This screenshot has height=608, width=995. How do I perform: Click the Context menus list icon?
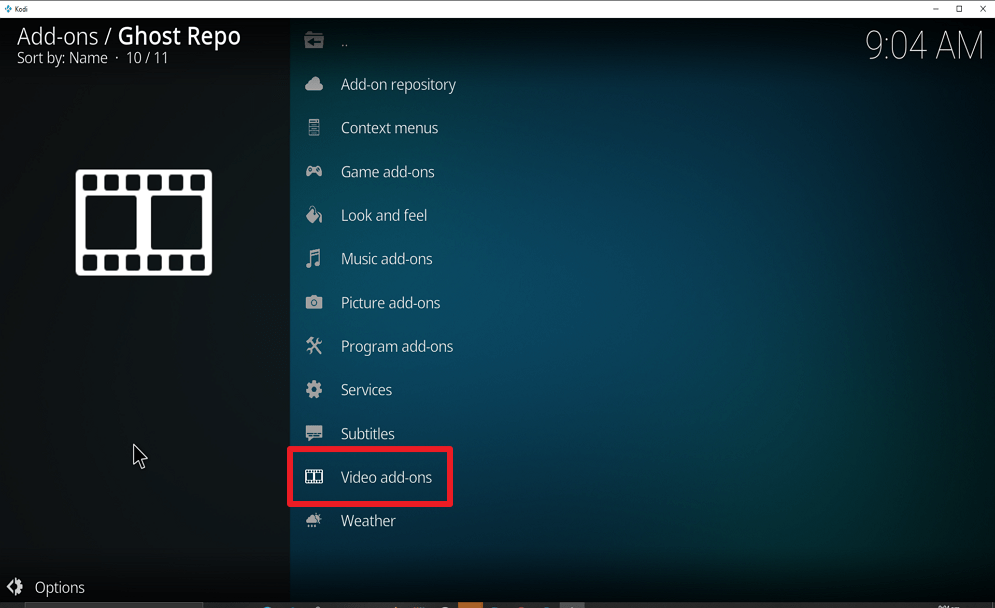pos(313,127)
